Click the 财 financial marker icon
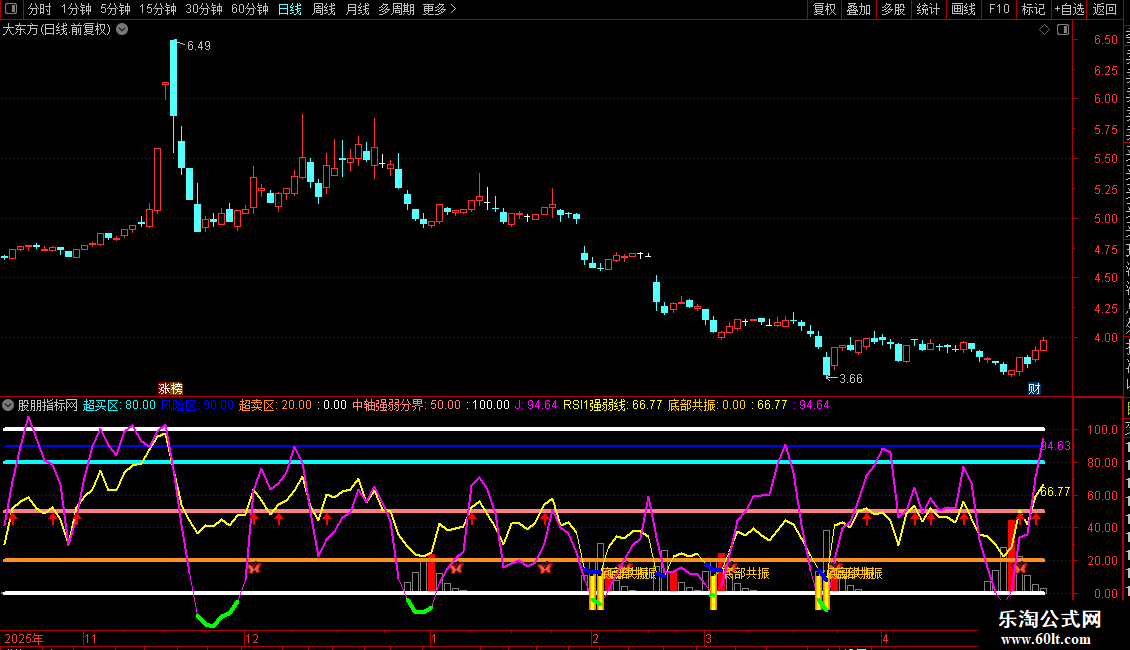The image size is (1130, 650). point(1034,388)
